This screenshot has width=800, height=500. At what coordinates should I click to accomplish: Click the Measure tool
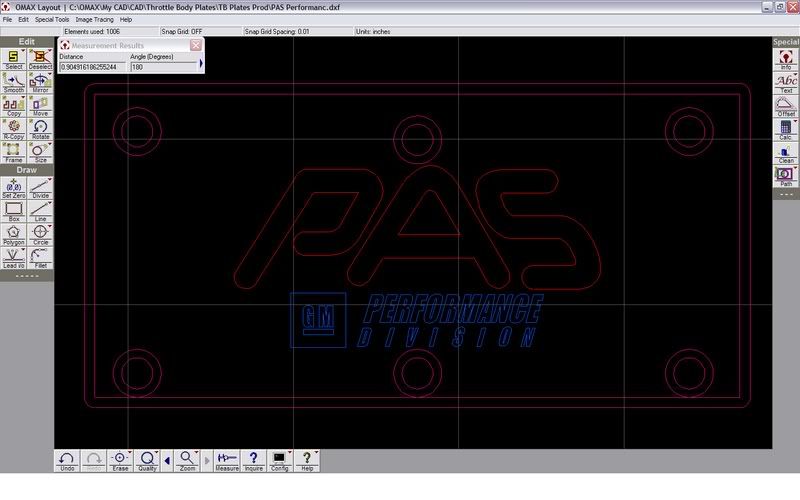(227, 460)
